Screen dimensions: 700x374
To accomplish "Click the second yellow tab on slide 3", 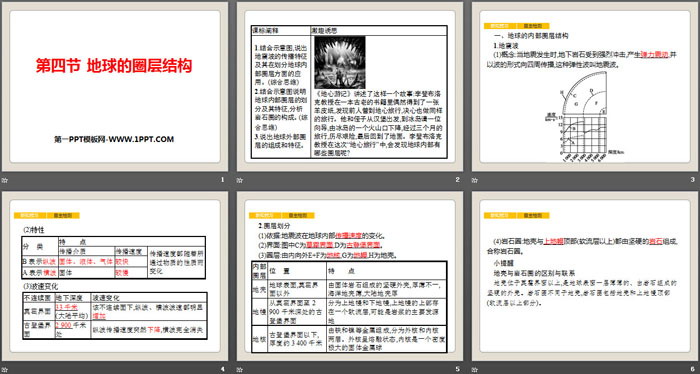I will click(533, 26).
